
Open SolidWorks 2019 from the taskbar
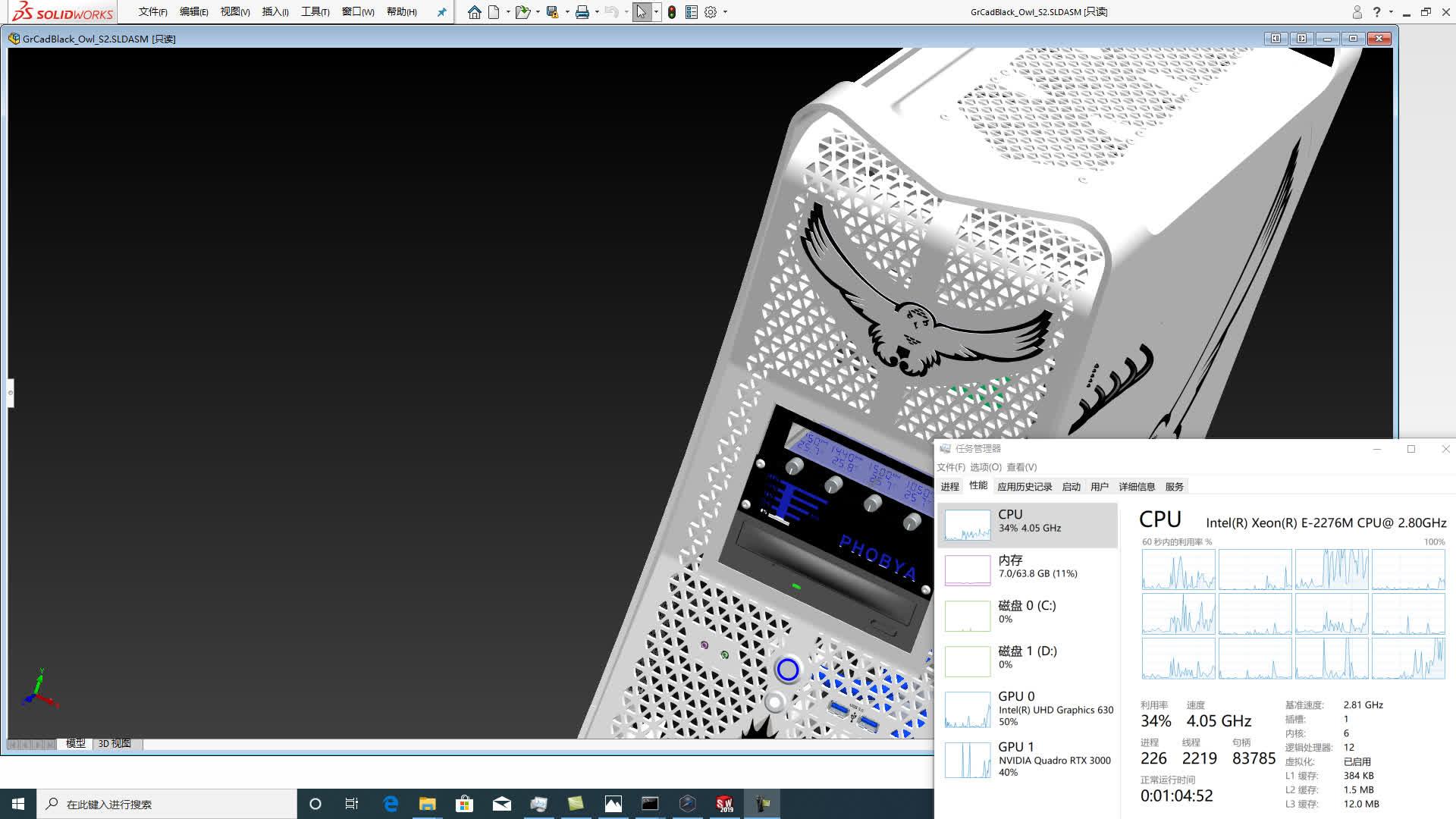click(724, 803)
